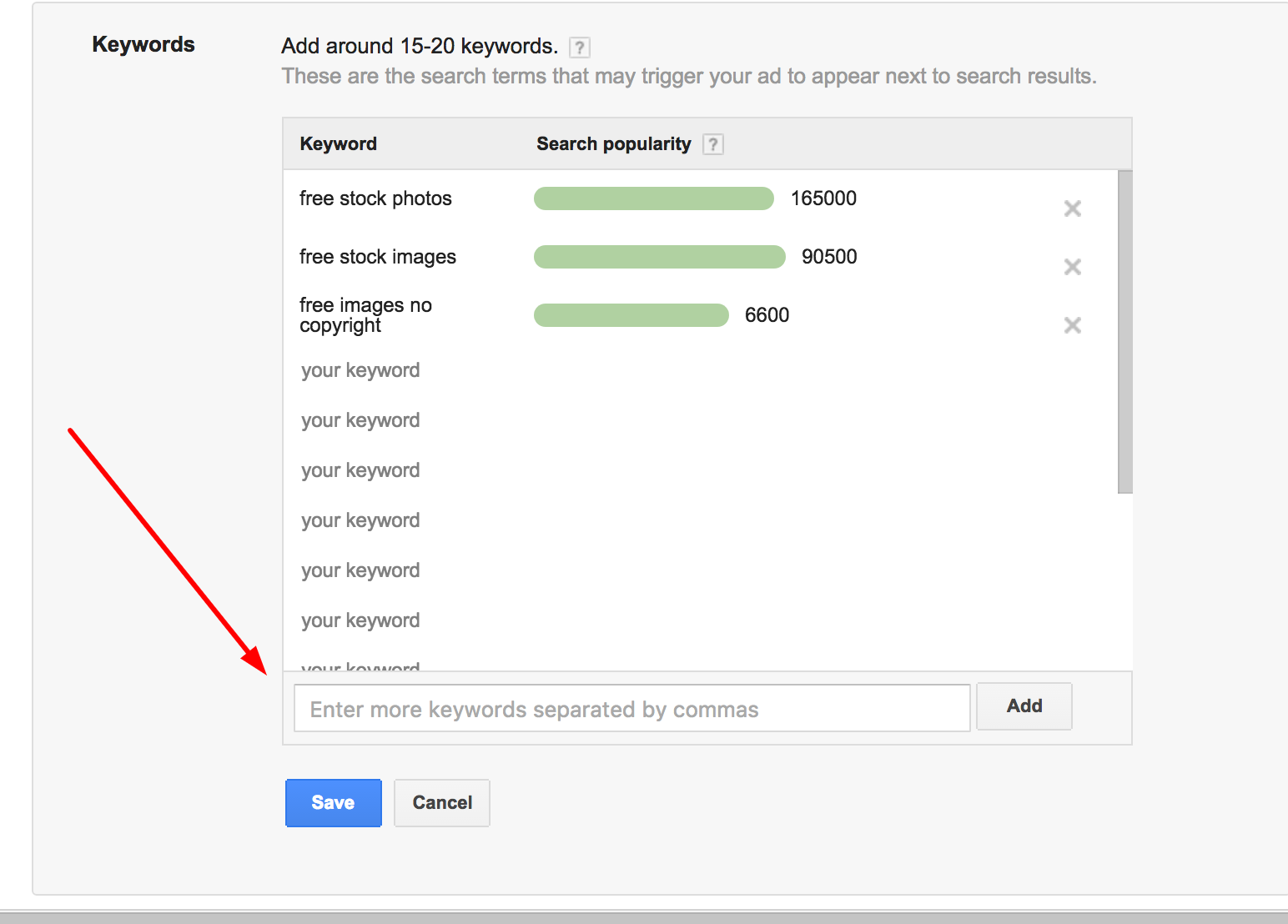Cancel keyword editing
Viewport: 1288px width, 924px height.
point(441,802)
